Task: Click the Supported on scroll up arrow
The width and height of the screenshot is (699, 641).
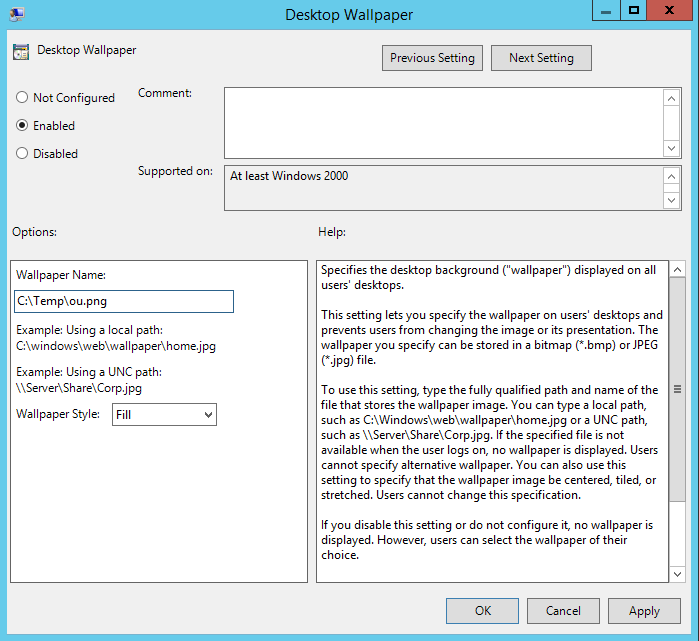Action: (671, 177)
